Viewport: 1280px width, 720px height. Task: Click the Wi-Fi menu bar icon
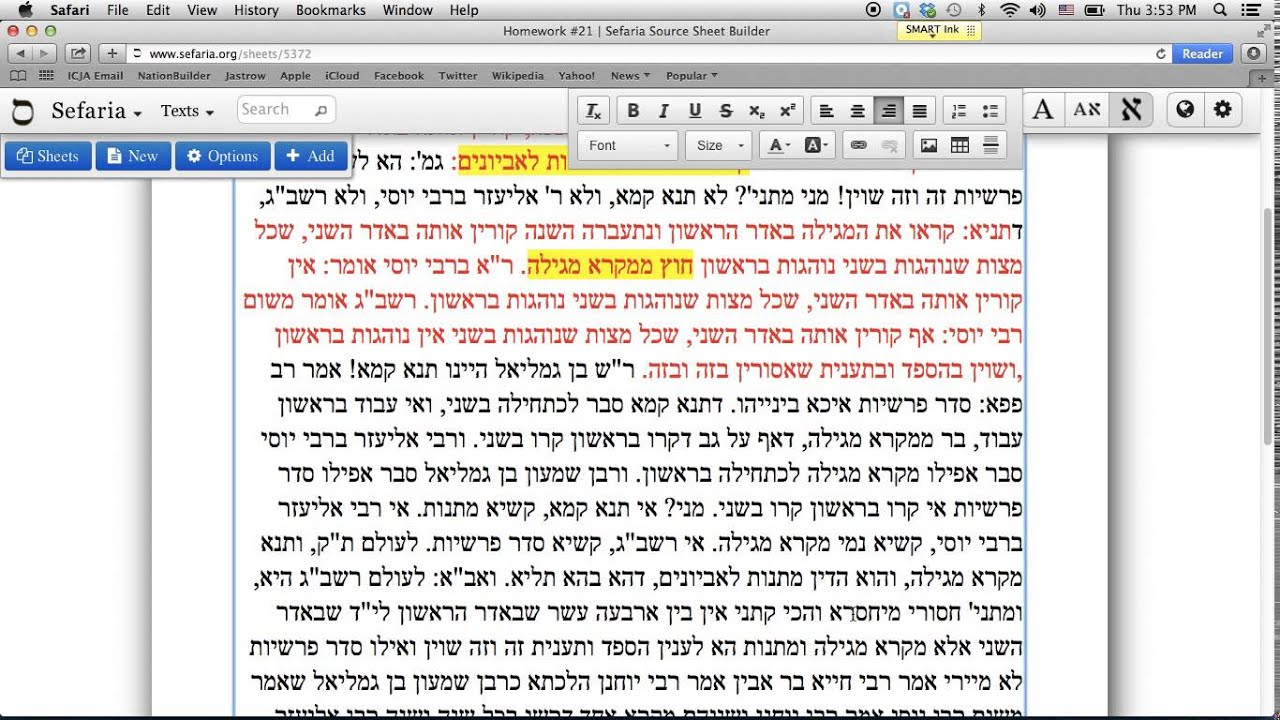click(x=1010, y=10)
